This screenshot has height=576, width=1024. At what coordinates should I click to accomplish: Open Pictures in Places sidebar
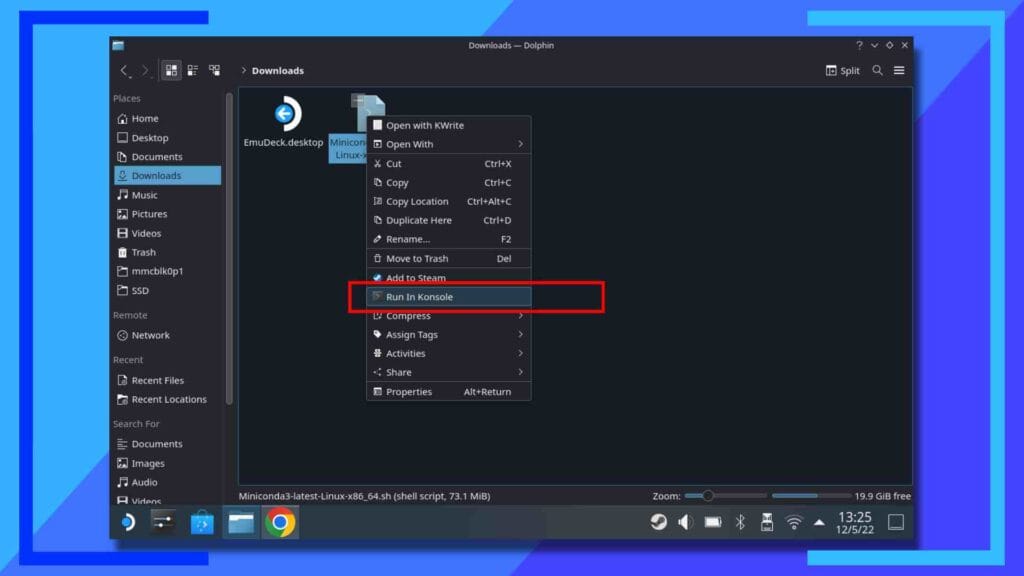click(168, 214)
